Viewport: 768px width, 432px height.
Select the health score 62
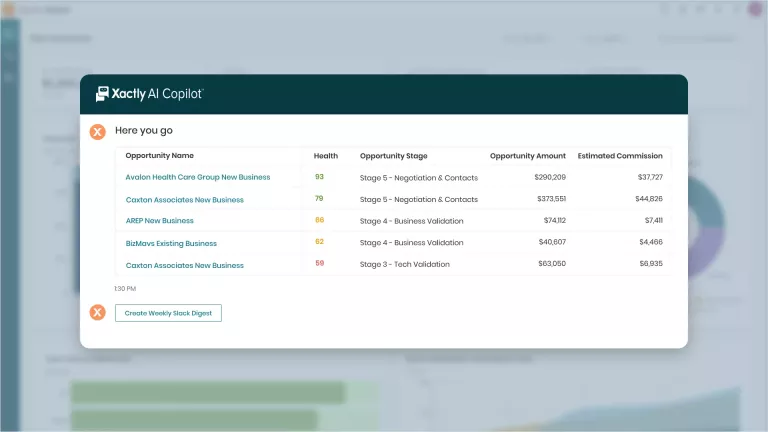[319, 241]
